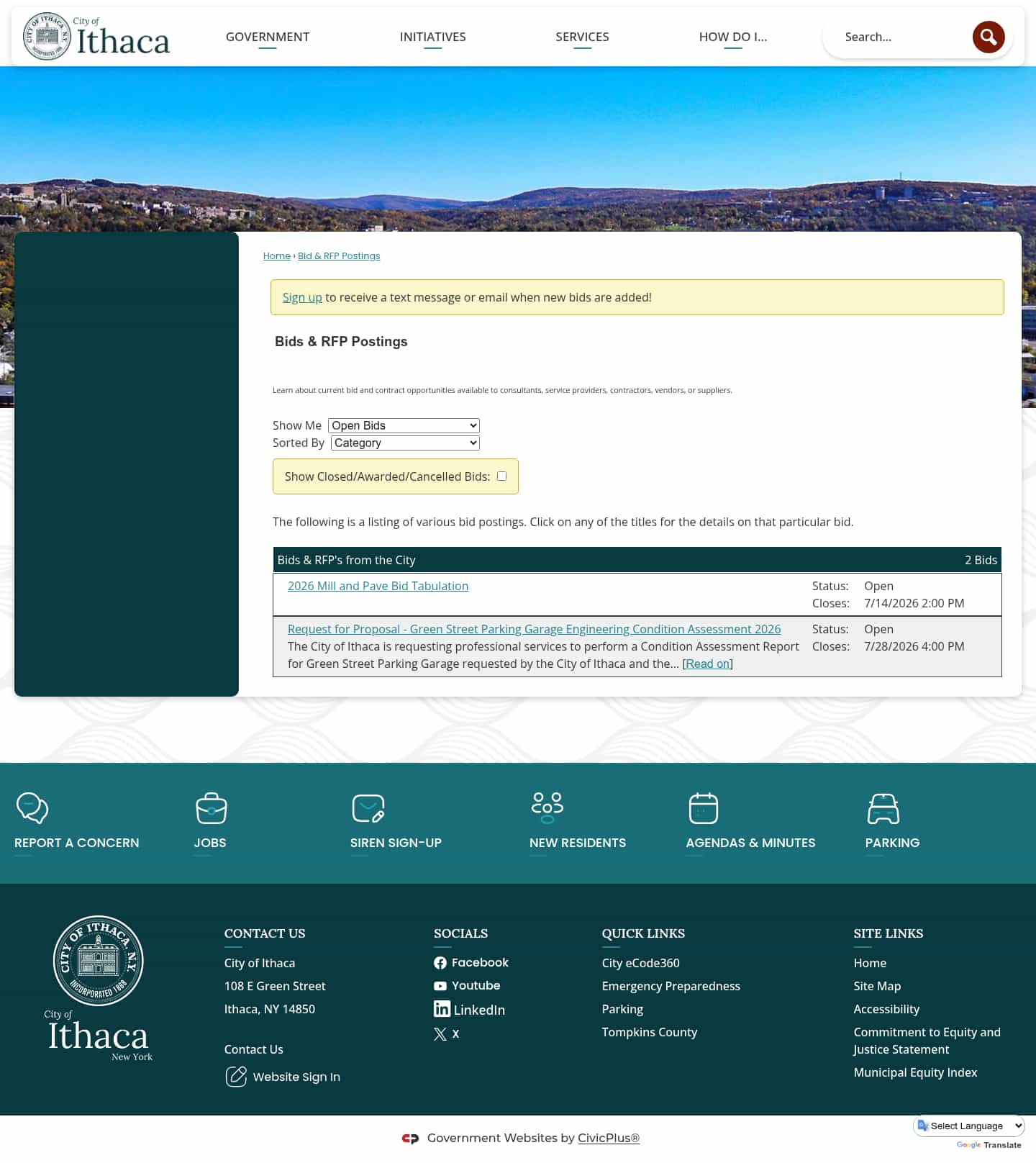Click the LinkedIn logo icon in Socials
The image size is (1036, 1163).
(442, 1009)
